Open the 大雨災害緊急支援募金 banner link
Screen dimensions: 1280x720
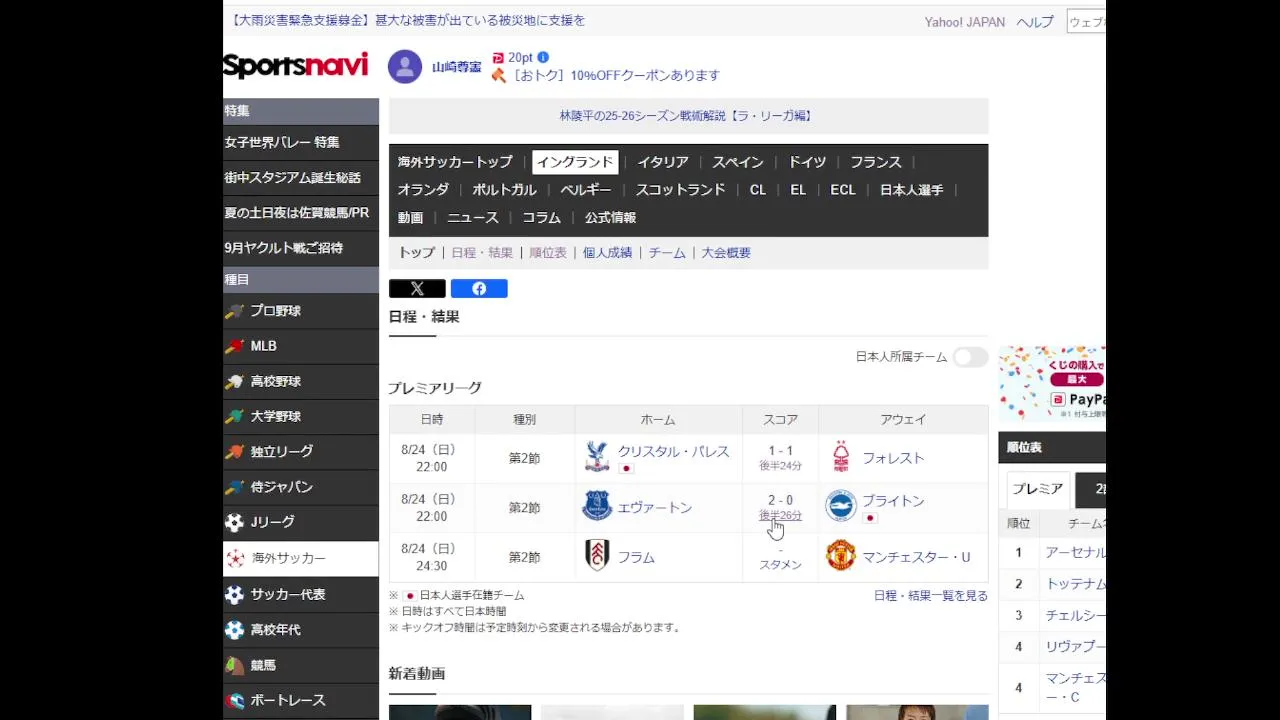[x=406, y=20]
